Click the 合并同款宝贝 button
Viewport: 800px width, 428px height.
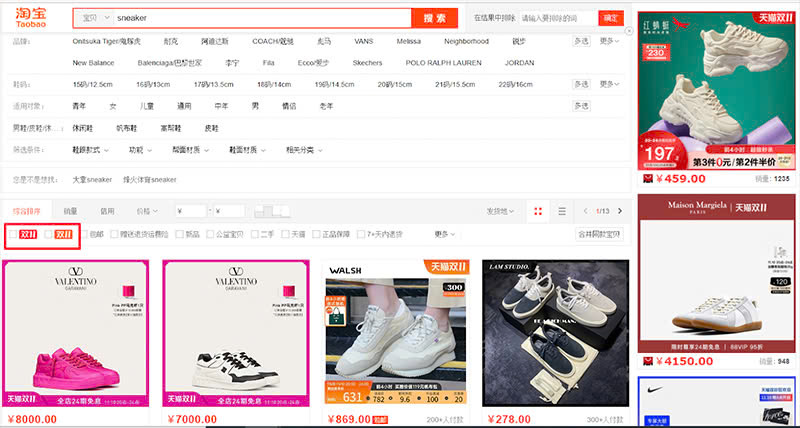tap(599, 235)
